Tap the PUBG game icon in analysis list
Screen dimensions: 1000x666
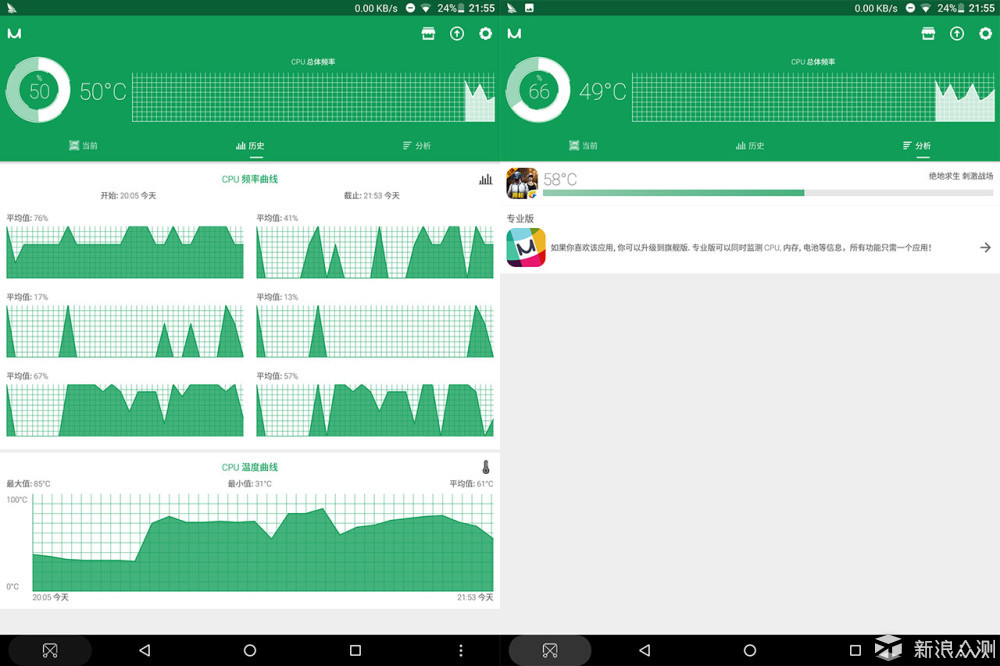tap(522, 184)
